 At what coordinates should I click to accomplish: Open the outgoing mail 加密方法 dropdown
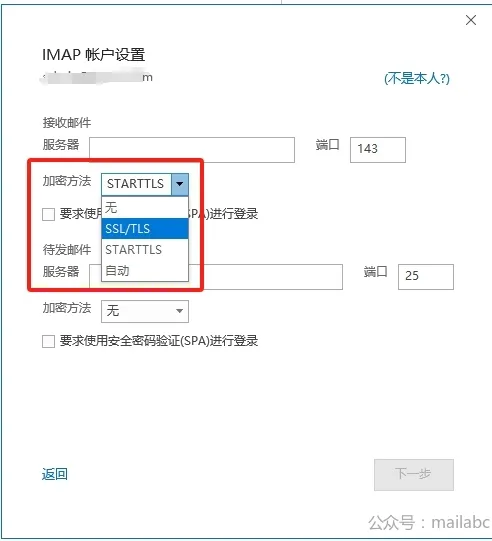(x=145, y=311)
